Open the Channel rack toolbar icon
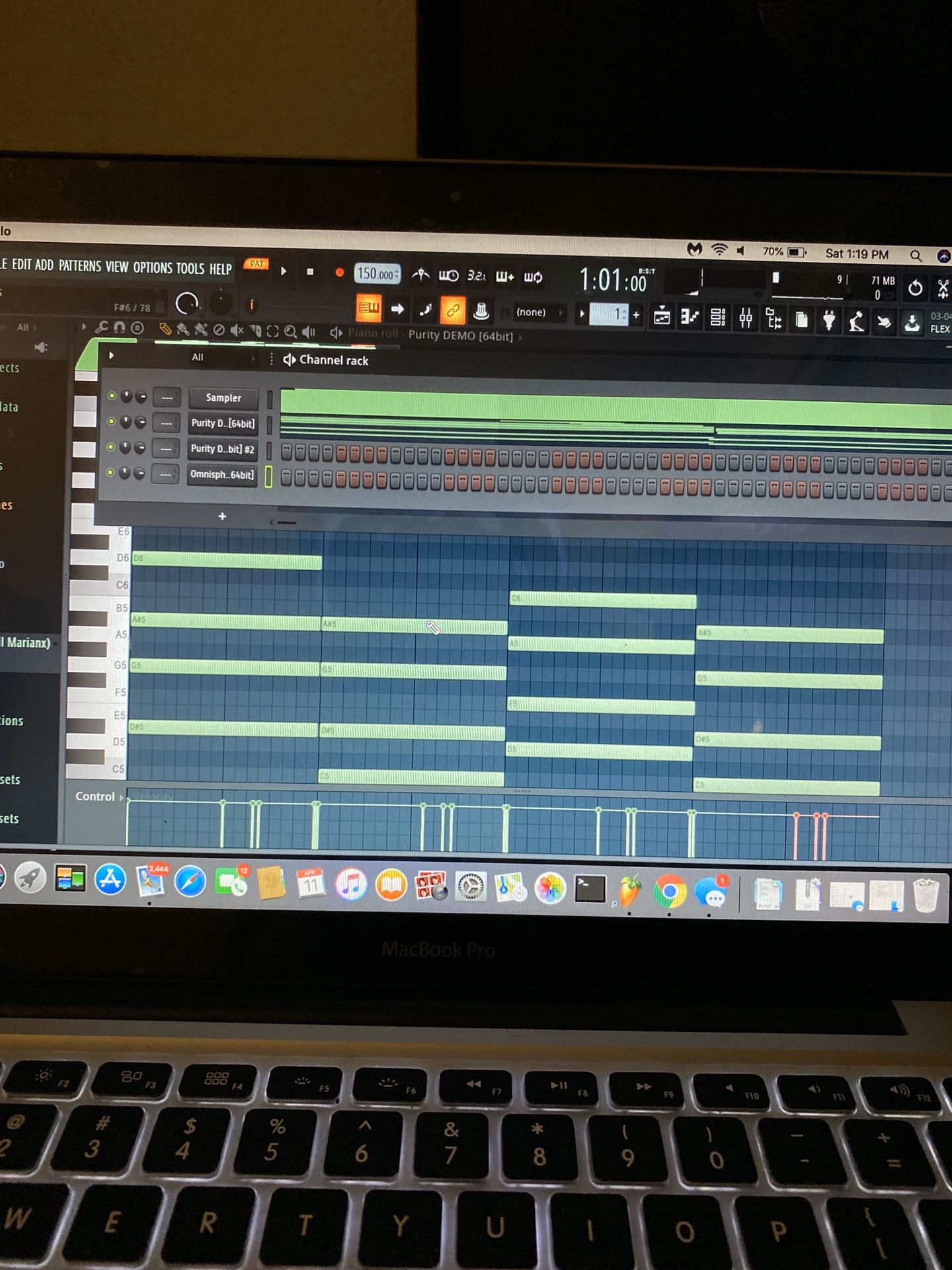The width and height of the screenshot is (952, 1270). click(x=718, y=318)
